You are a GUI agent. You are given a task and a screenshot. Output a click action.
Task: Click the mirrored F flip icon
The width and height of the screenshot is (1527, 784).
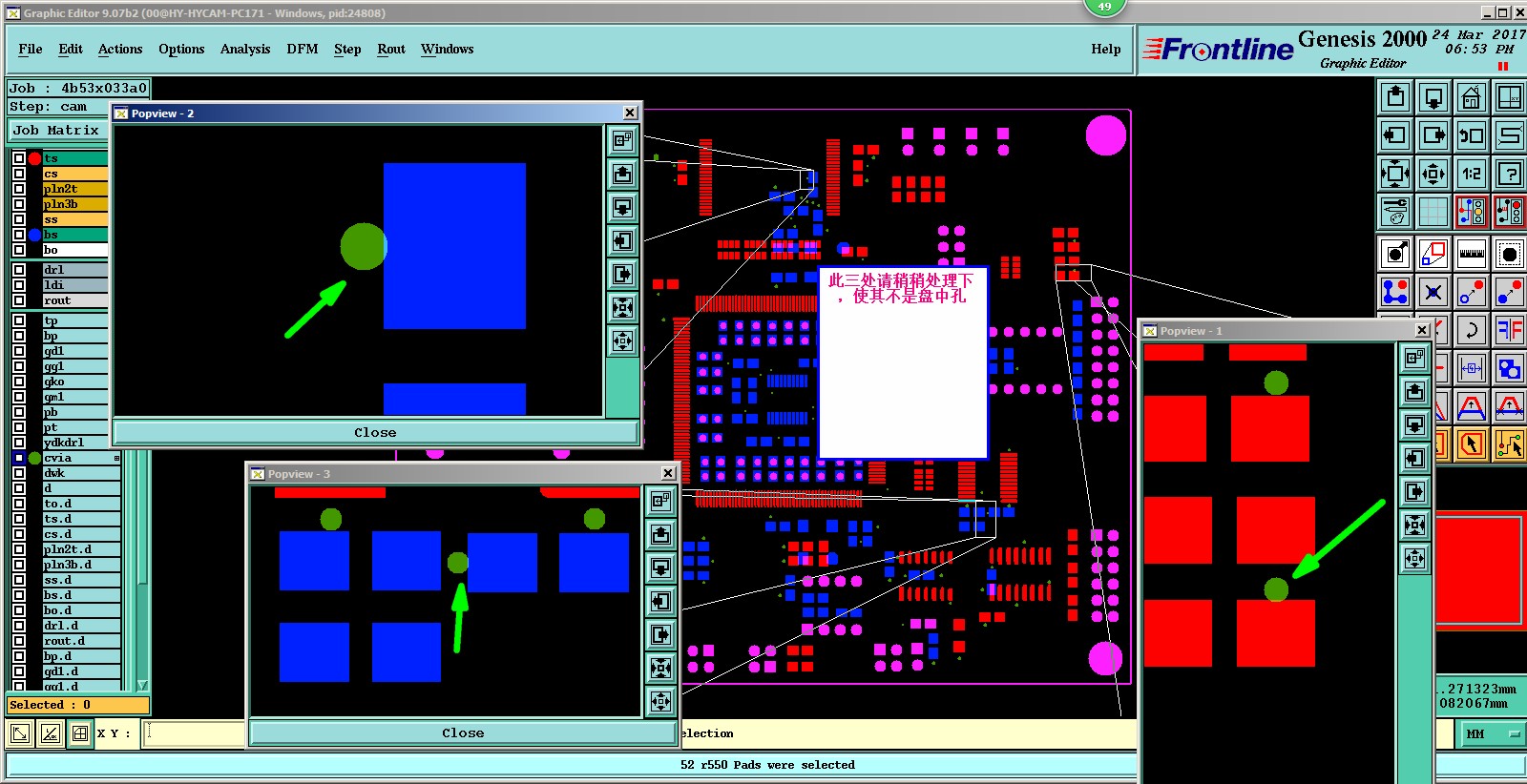point(1510,330)
